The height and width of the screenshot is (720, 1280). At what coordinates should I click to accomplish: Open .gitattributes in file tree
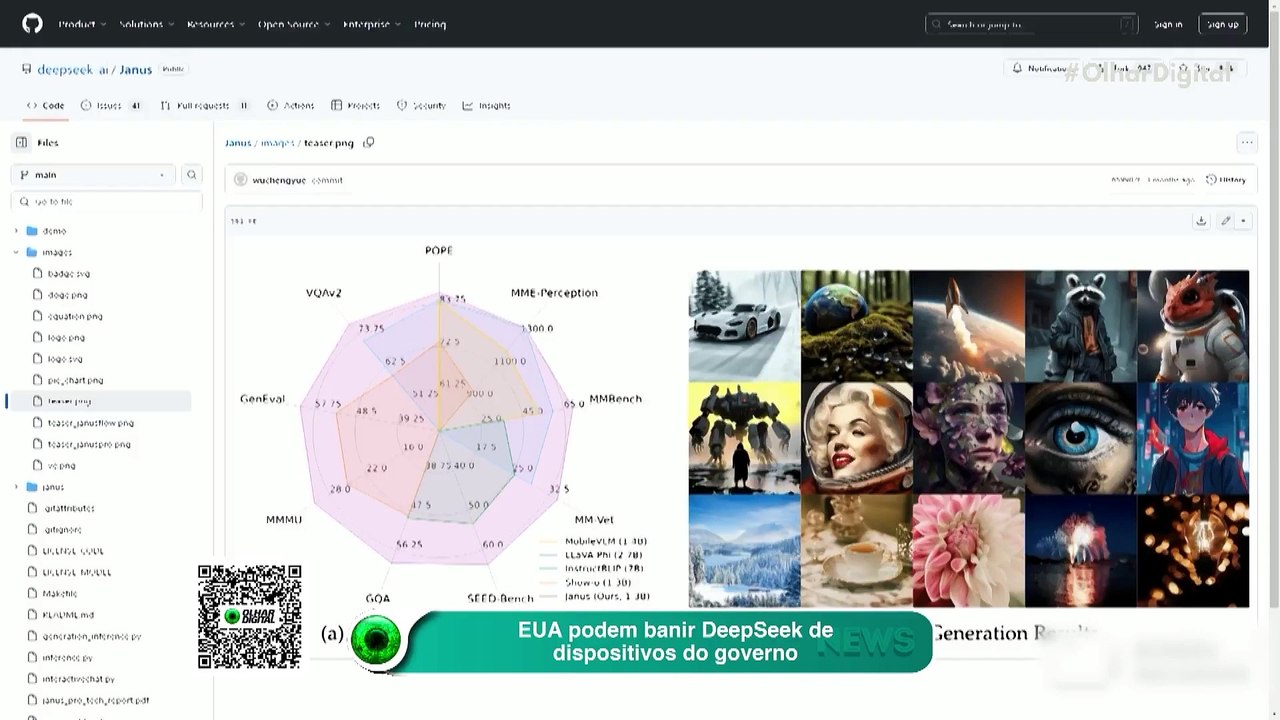pos(69,508)
